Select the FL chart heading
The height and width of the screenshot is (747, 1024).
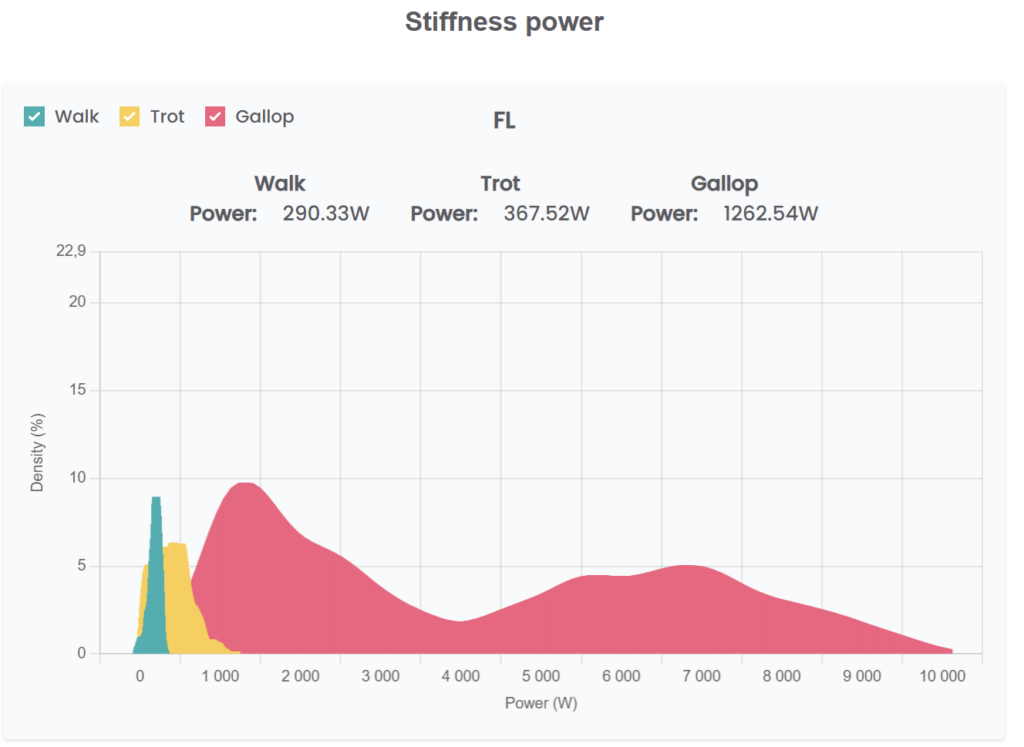point(504,122)
